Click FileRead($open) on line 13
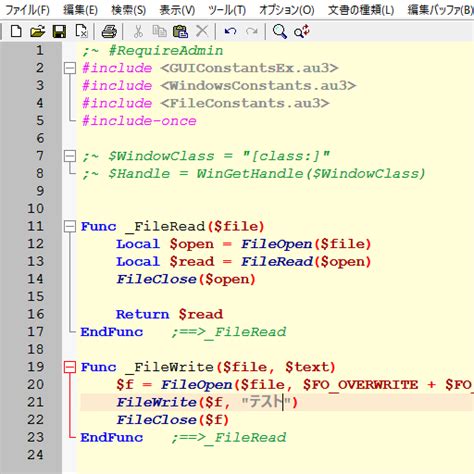474x474 pixels. coord(306,262)
